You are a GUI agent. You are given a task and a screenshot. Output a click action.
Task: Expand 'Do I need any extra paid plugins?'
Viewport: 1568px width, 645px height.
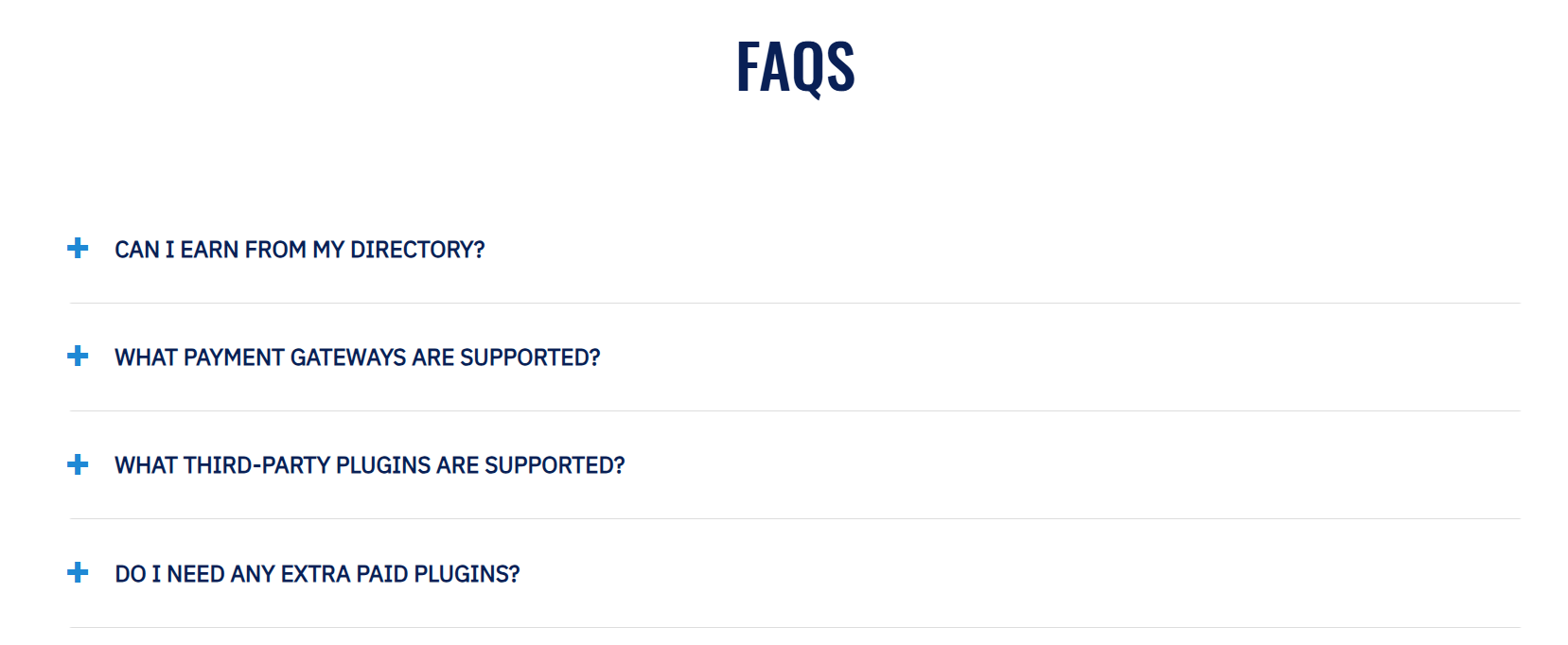pyautogui.click(x=317, y=574)
